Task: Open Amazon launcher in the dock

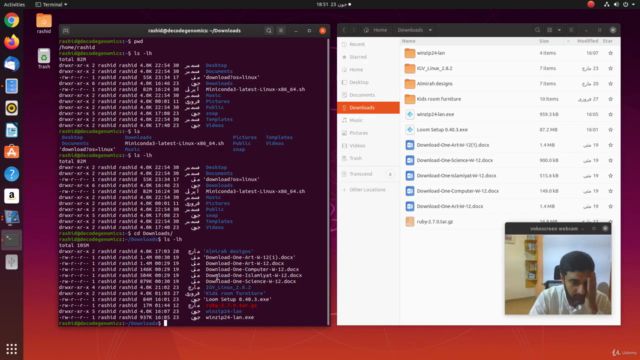Action: click(x=11, y=196)
